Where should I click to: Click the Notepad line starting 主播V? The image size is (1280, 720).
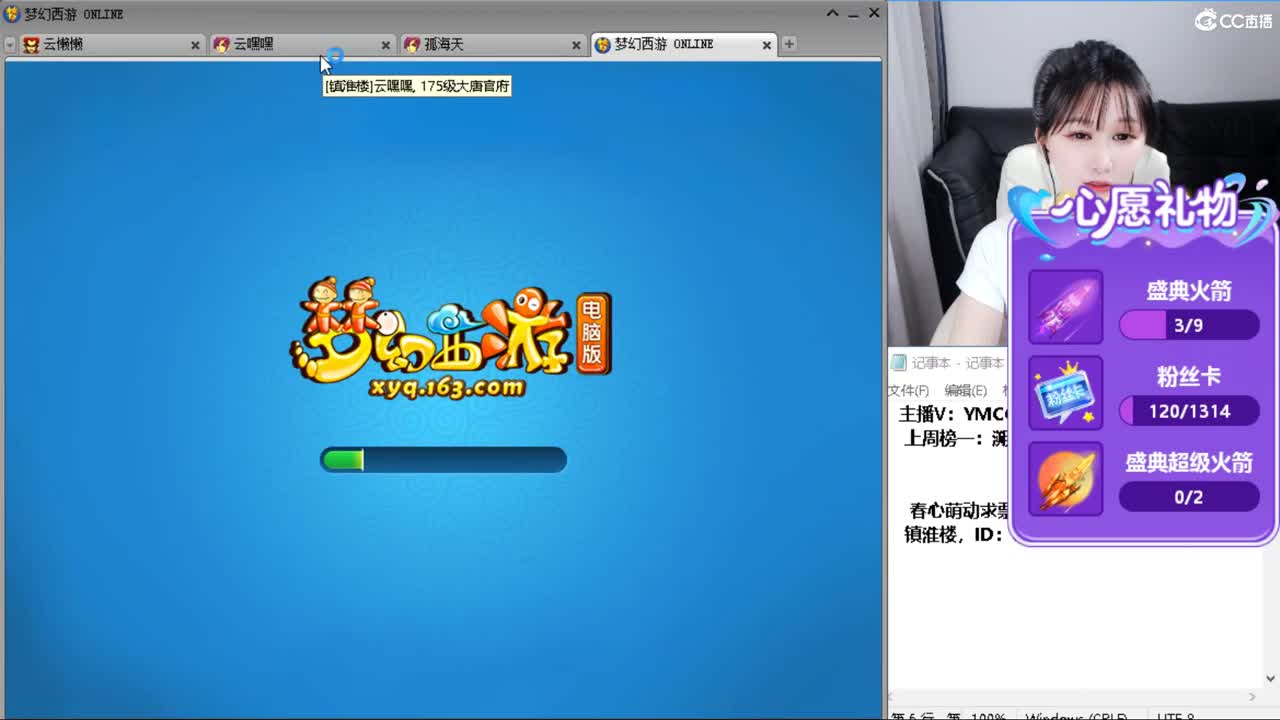pos(952,414)
